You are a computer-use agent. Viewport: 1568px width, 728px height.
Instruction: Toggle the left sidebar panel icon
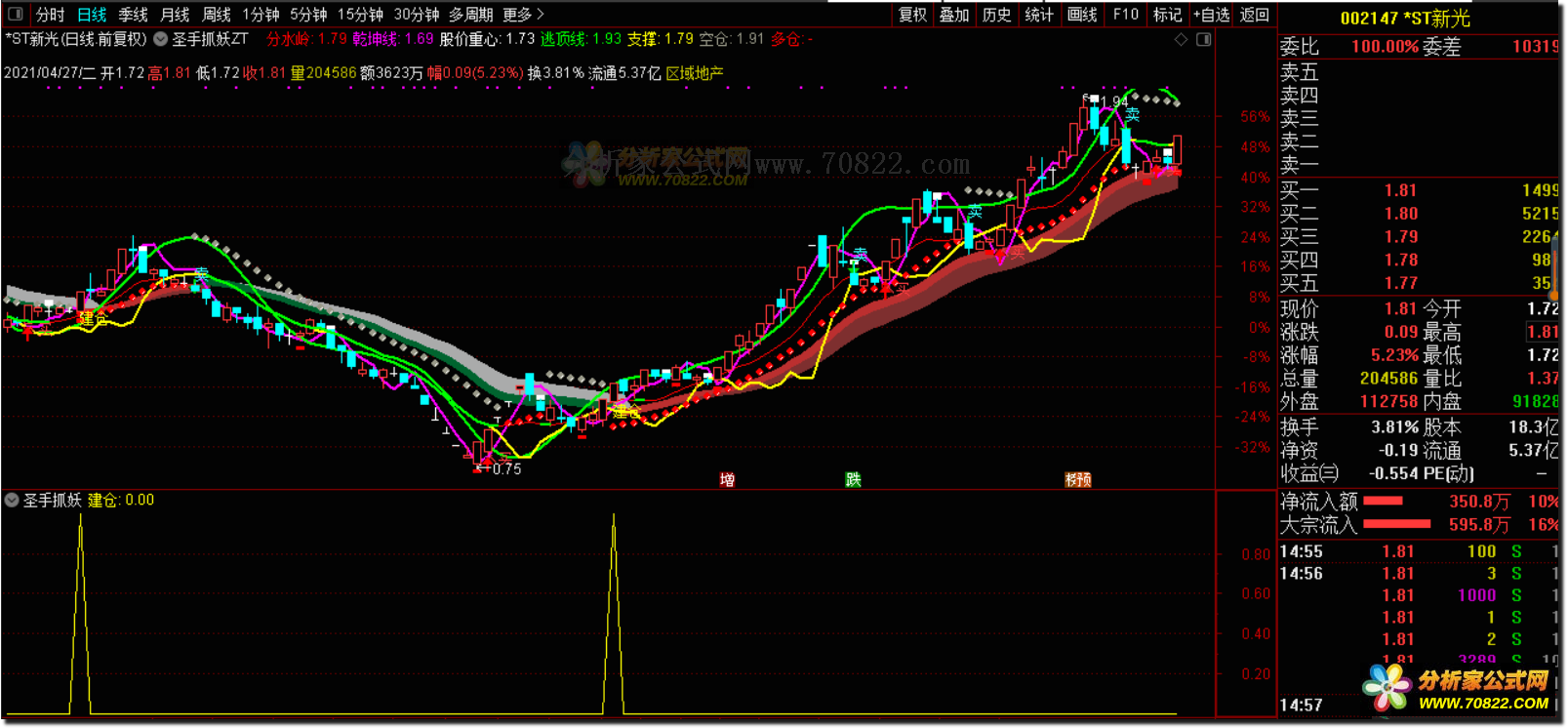click(x=15, y=15)
